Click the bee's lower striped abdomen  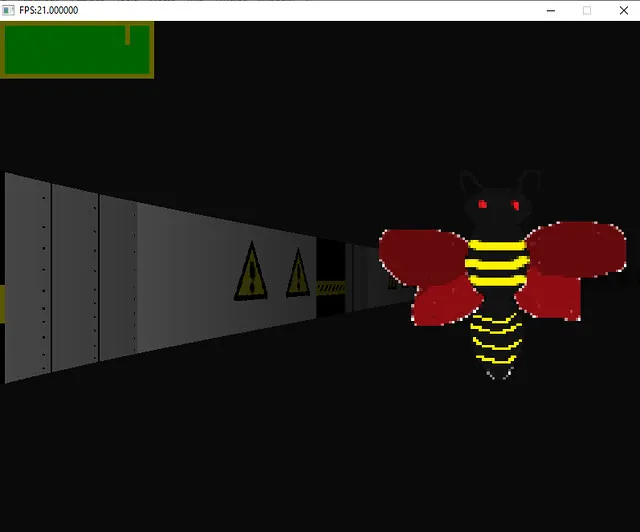[x=496, y=344]
